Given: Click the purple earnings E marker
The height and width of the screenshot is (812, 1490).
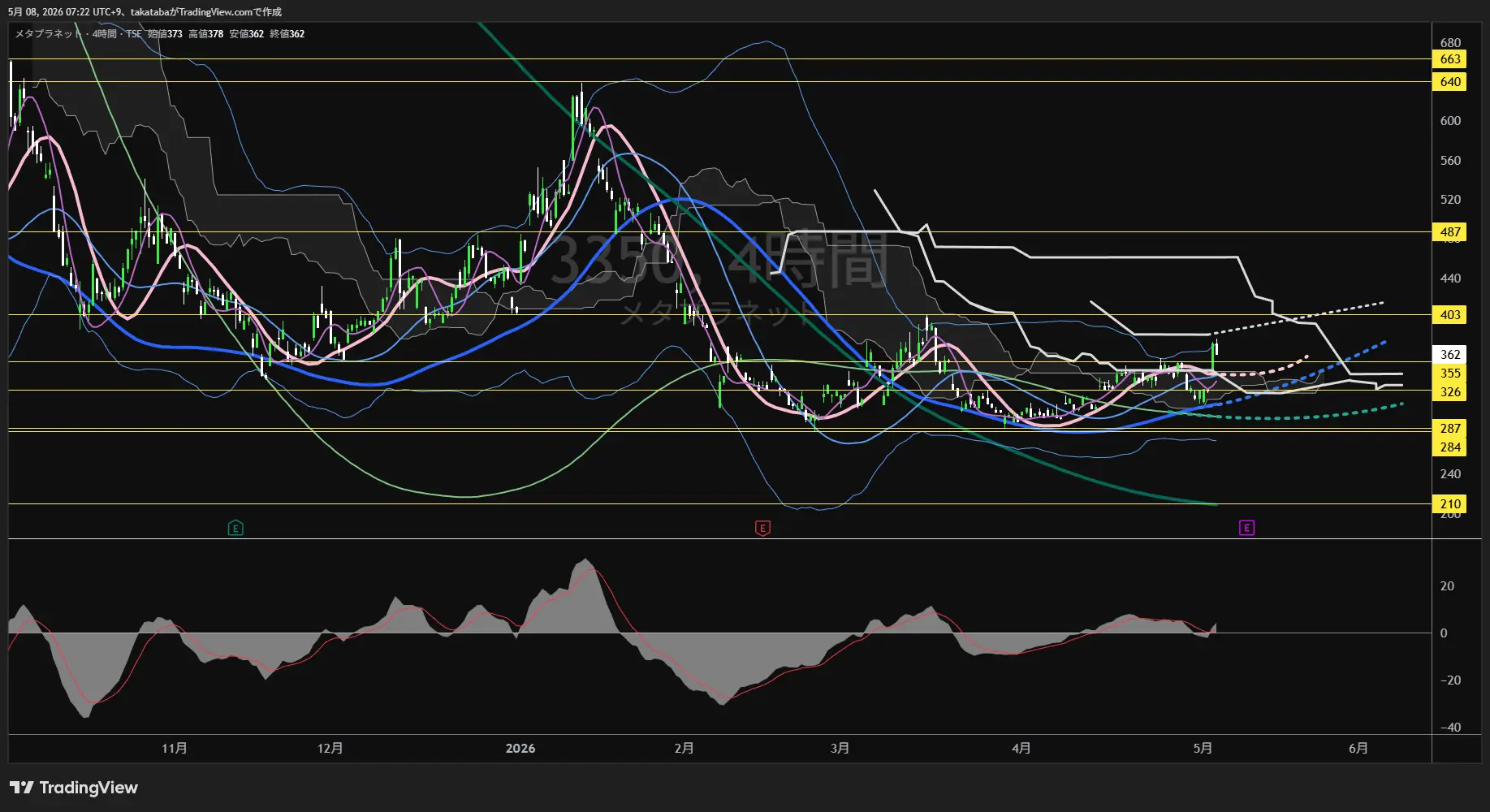Looking at the screenshot, I should point(1246,528).
